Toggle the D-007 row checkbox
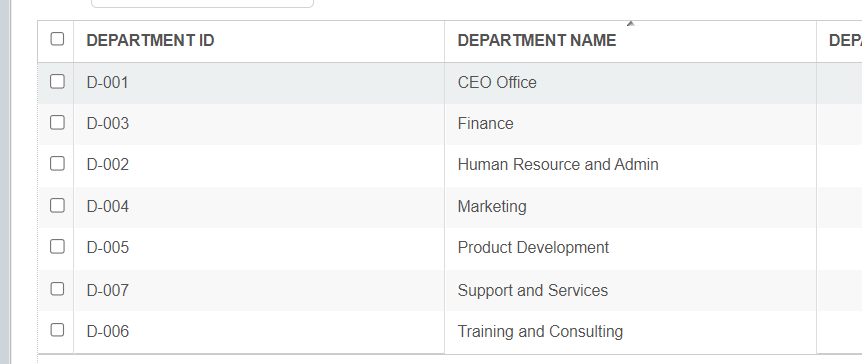Screen dimensions: 862x364 [x=57, y=289]
